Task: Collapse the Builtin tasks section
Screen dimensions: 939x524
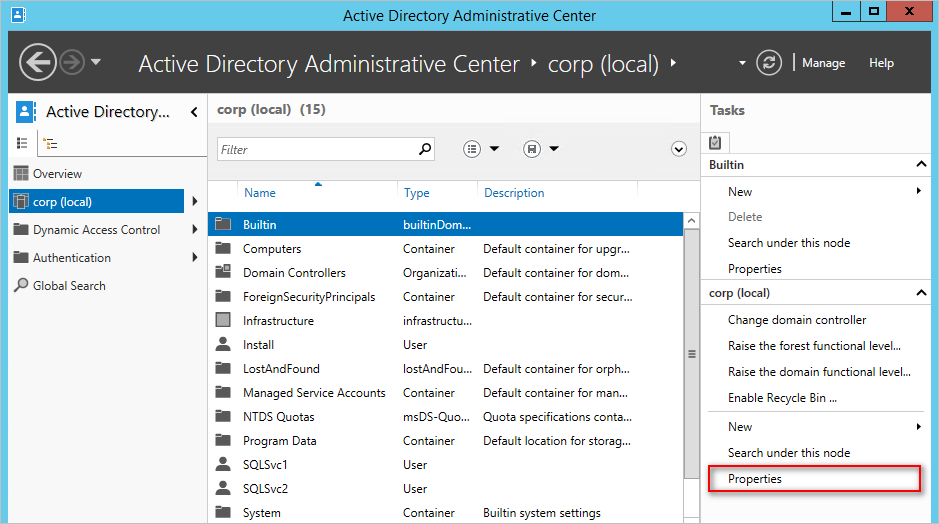Action: click(x=921, y=165)
